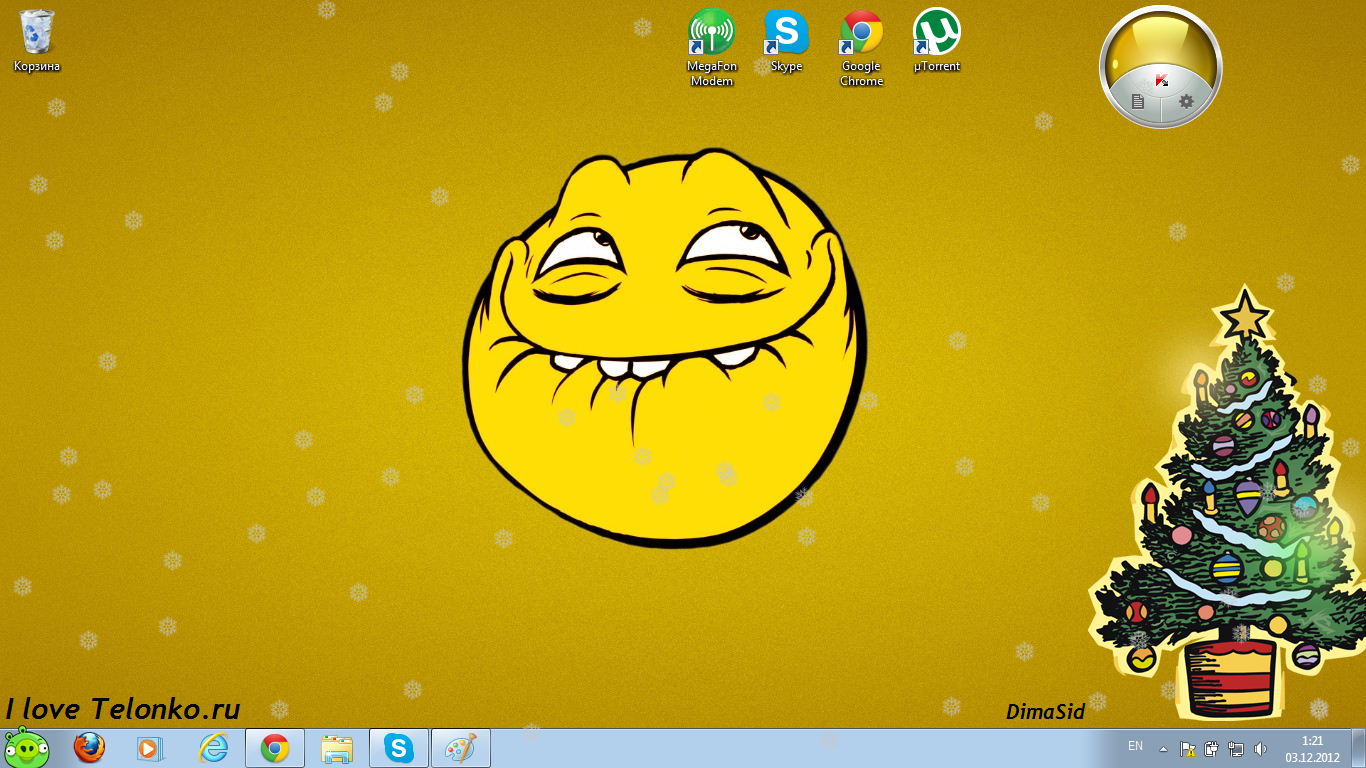
Task: Click the power plug tray icon
Action: 1212,748
